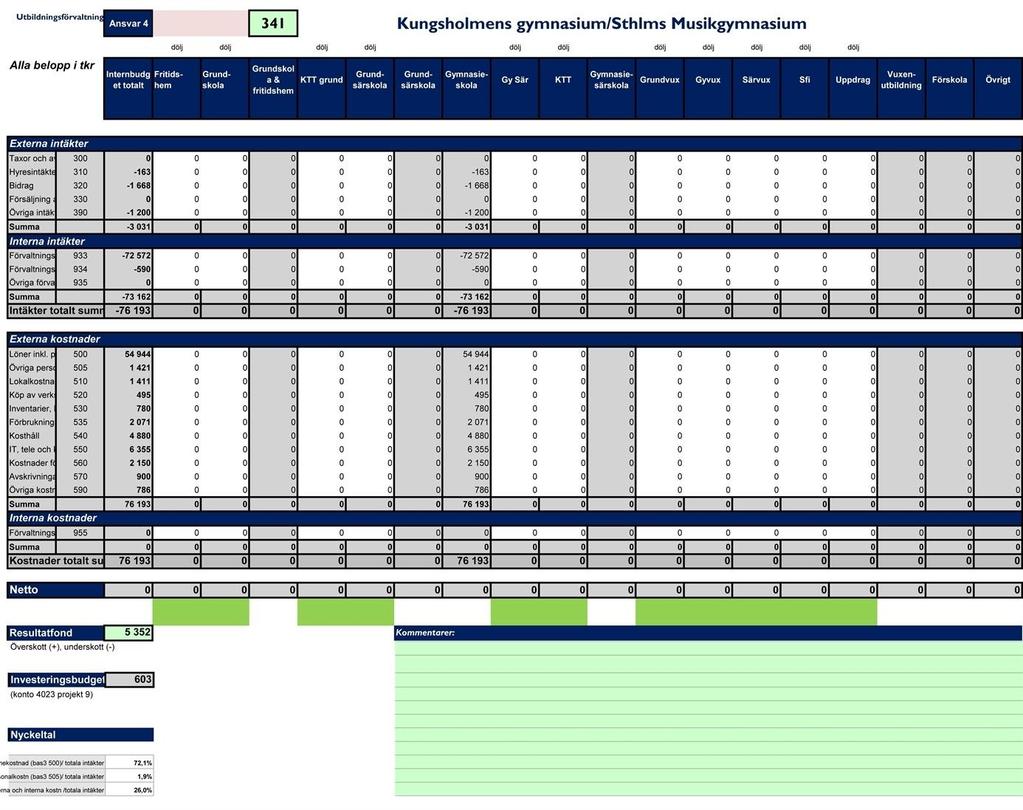
Task: Click the dölj link above Fritidshem column
Action: (177, 48)
